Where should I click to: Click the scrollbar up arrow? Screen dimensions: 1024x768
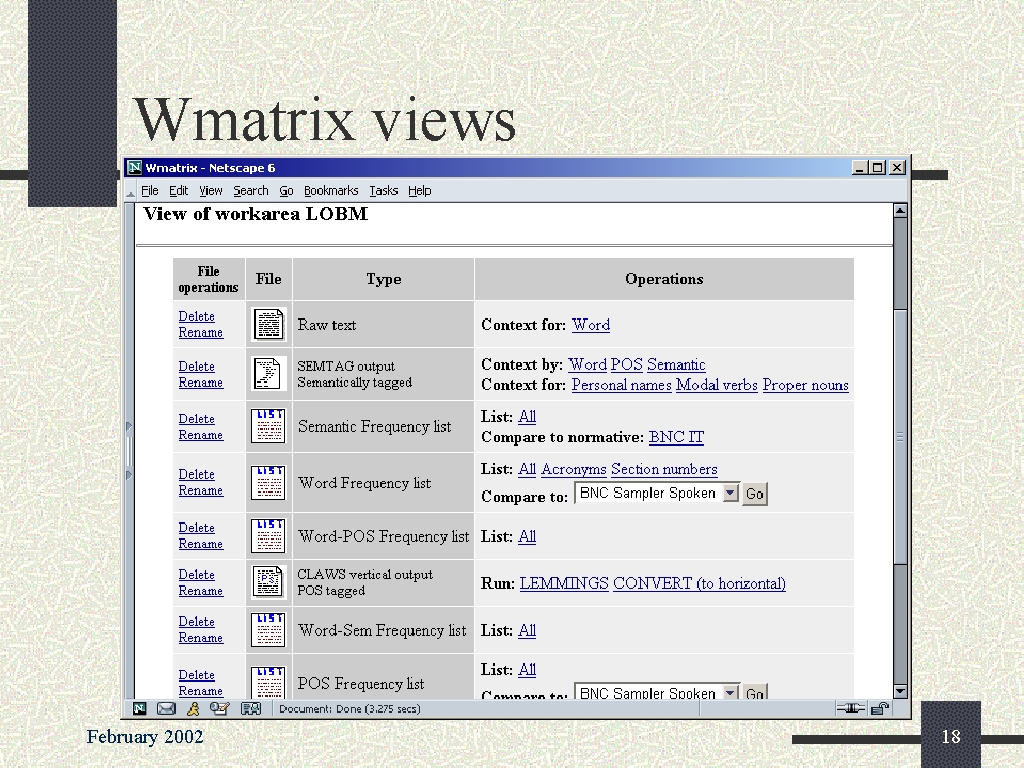click(900, 210)
